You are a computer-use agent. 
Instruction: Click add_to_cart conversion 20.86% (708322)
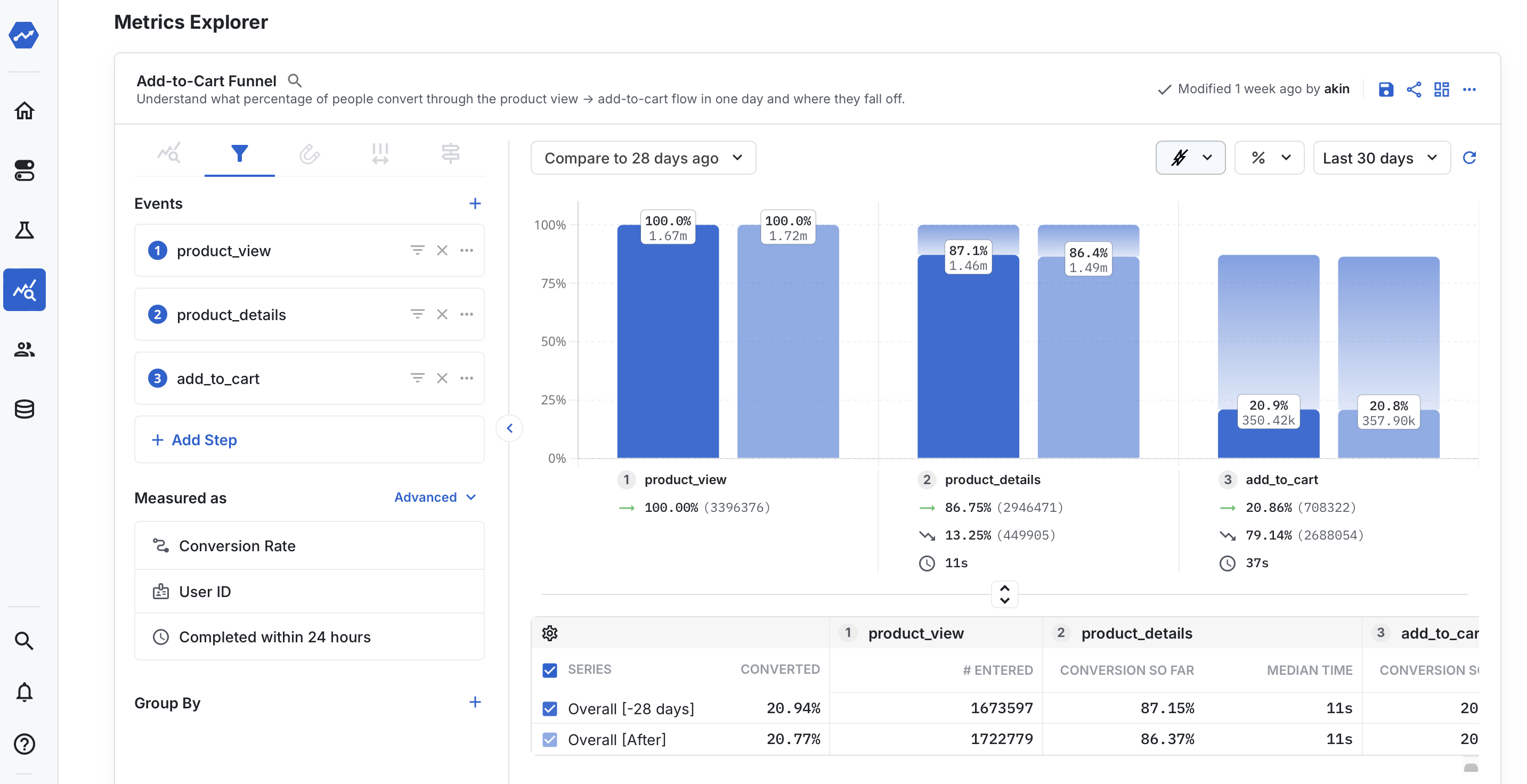click(x=1301, y=507)
